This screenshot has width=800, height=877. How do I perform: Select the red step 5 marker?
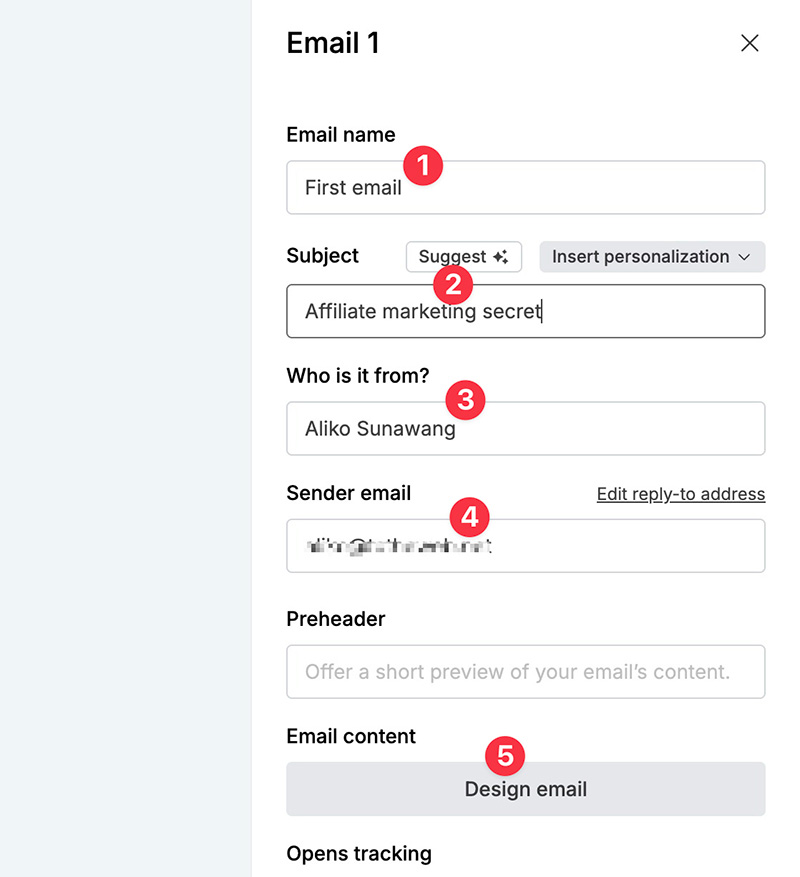pos(505,755)
